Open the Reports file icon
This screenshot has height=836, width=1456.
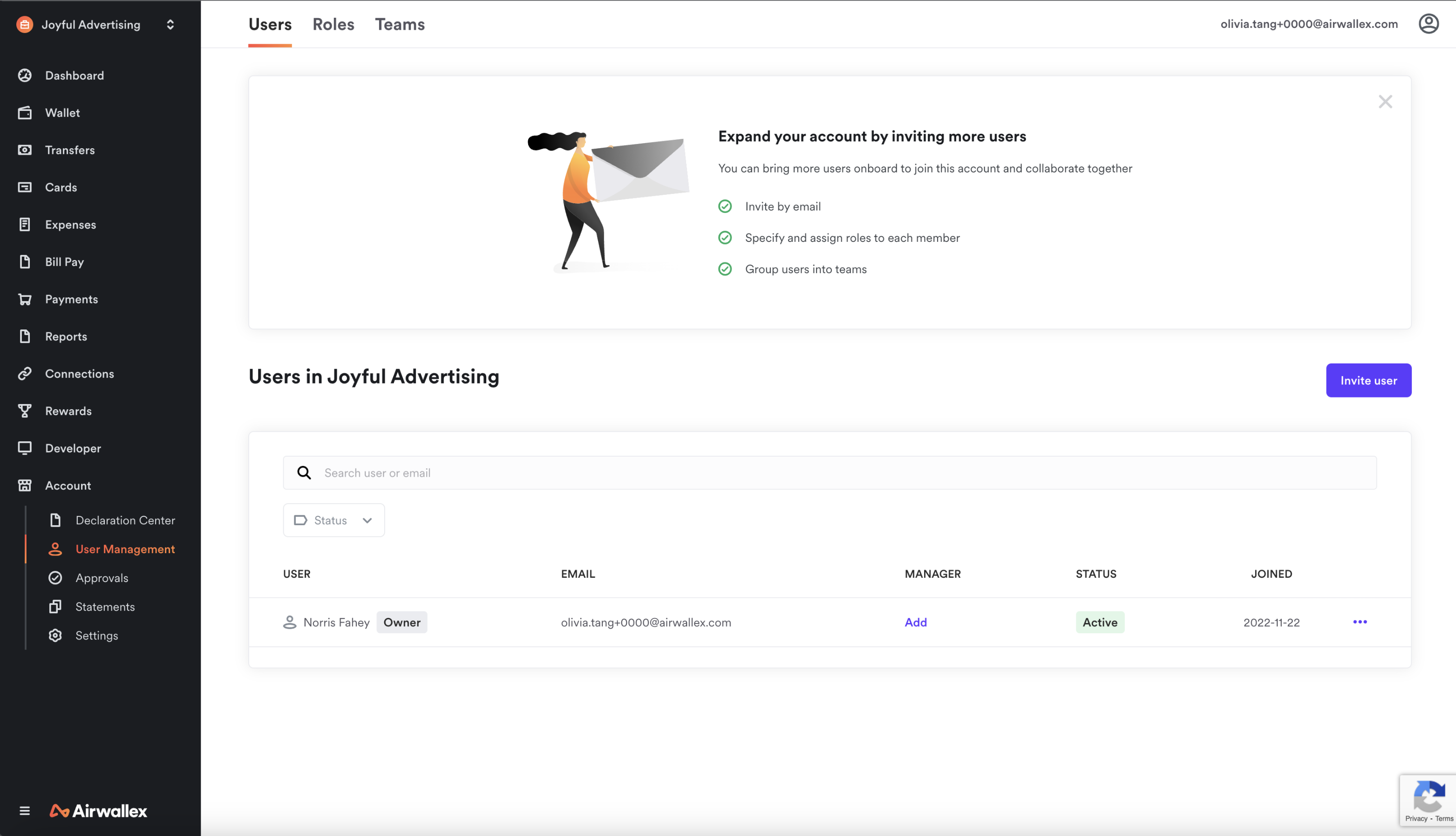coord(25,336)
